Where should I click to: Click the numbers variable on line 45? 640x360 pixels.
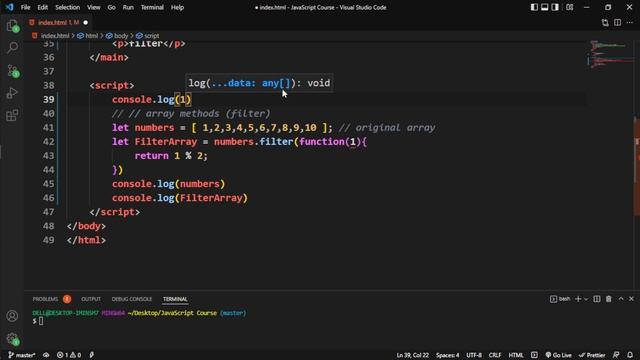(200, 184)
